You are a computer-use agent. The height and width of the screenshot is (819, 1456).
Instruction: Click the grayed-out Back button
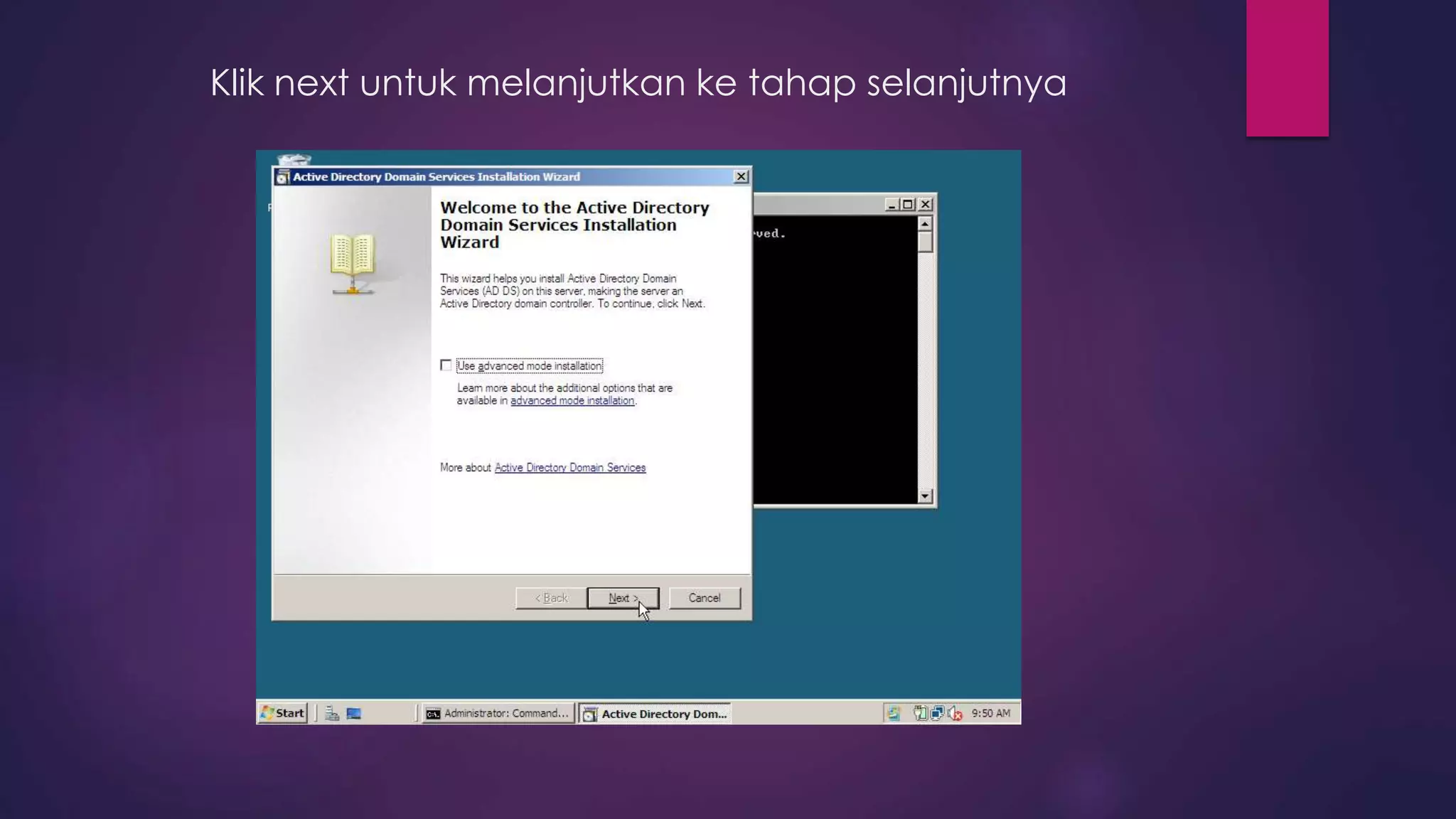(551, 598)
